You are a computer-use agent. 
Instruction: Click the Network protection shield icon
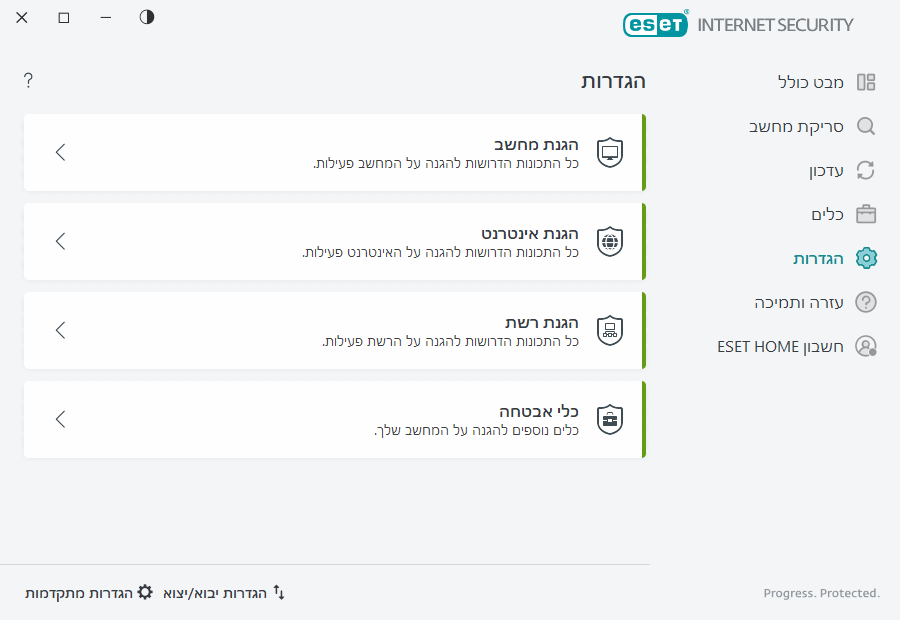[x=610, y=330]
